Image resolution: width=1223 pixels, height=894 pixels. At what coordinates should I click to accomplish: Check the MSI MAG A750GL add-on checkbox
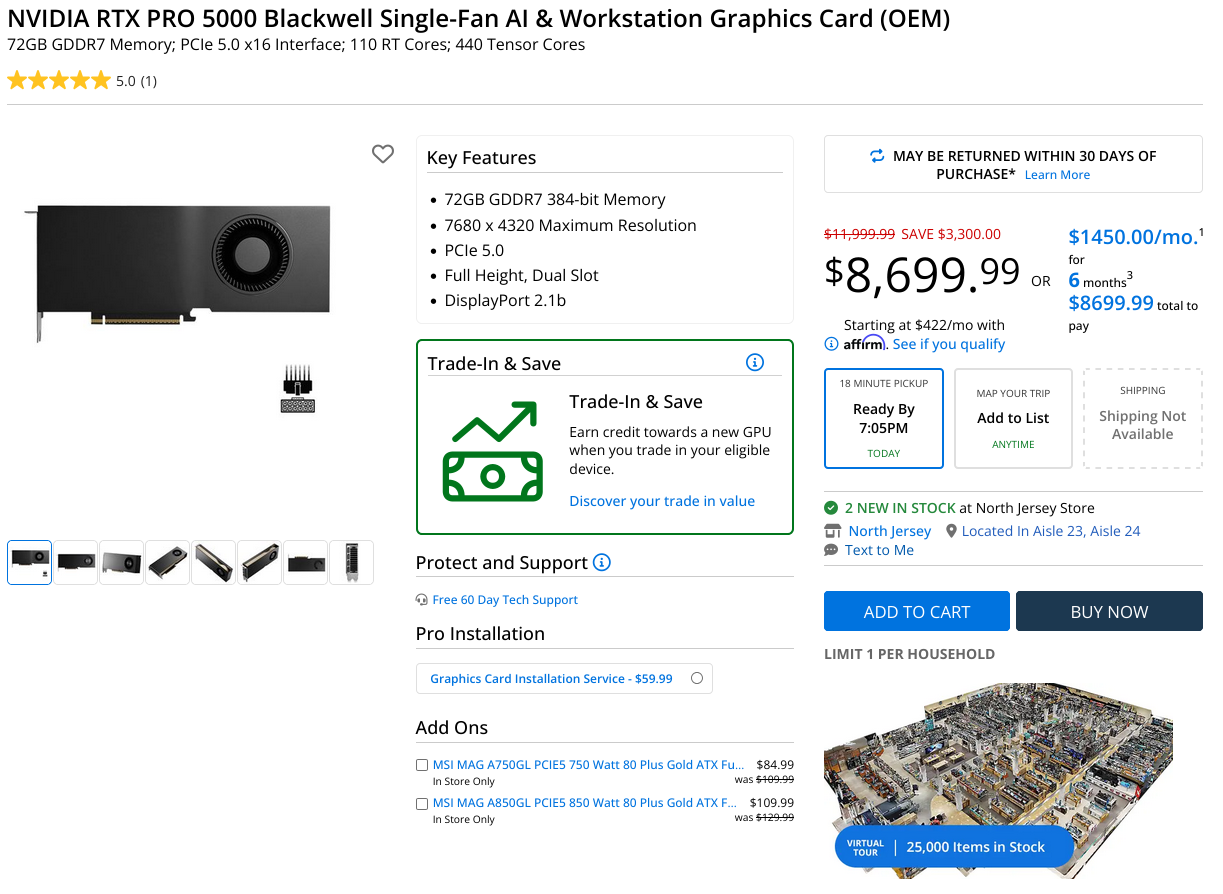(422, 765)
